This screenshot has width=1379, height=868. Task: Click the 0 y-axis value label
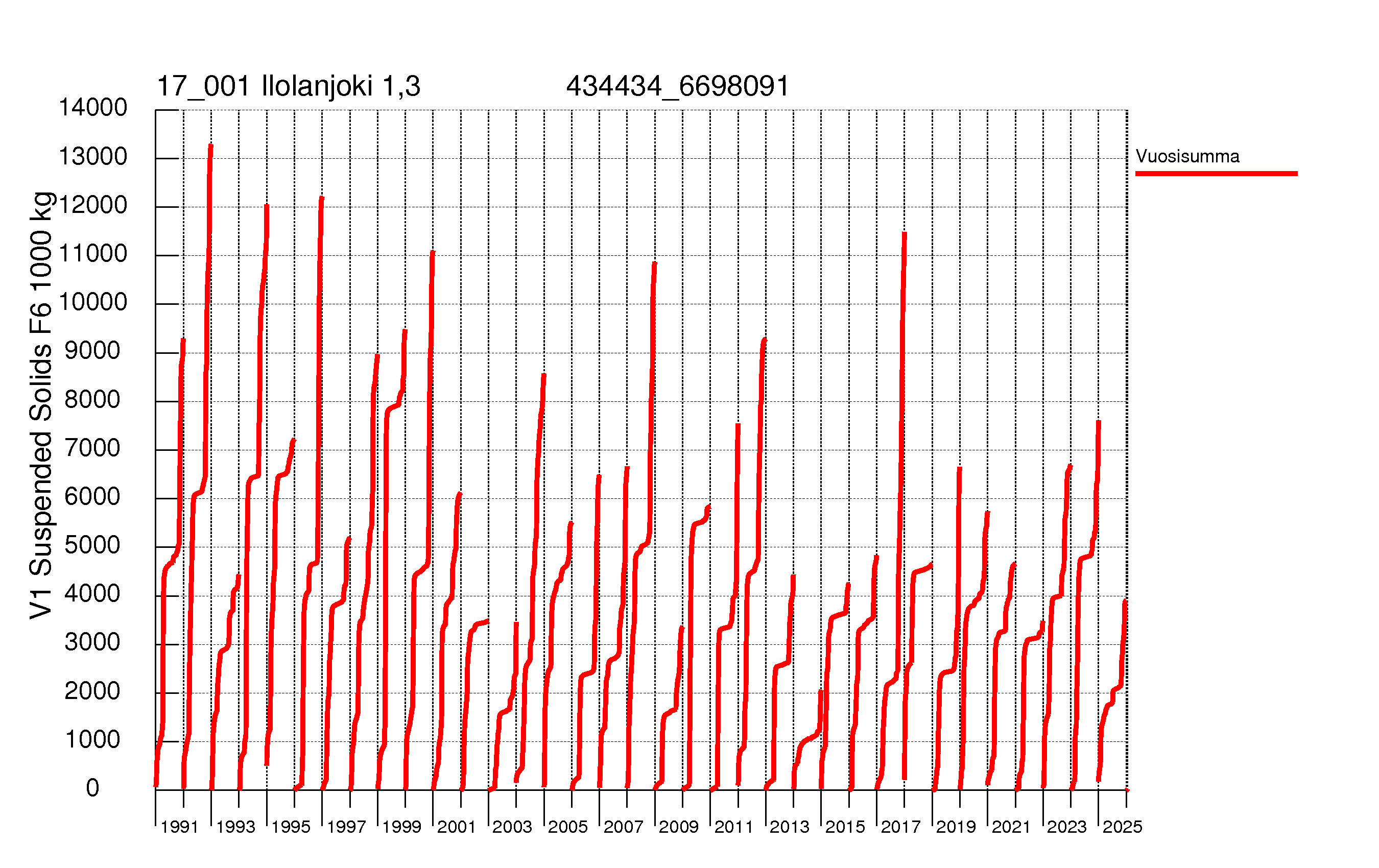click(92, 788)
